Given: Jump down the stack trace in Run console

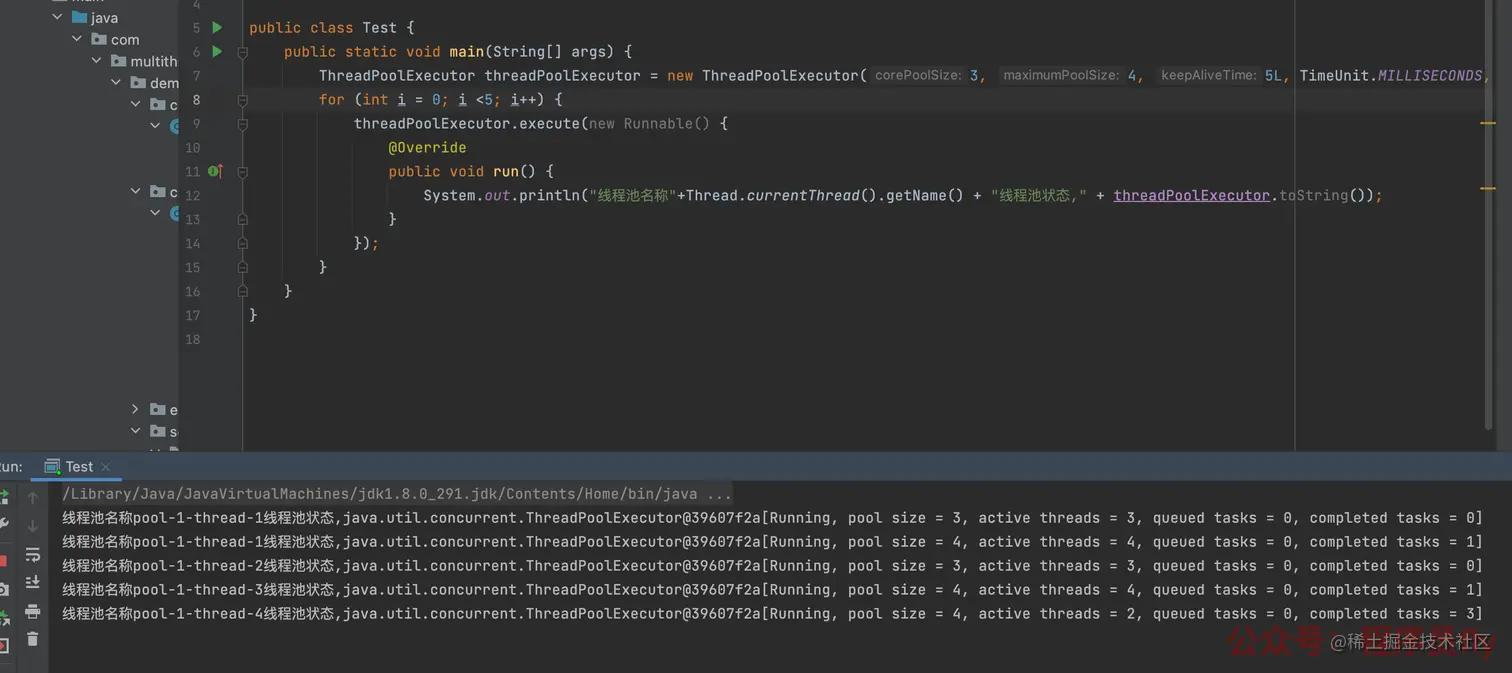Looking at the screenshot, I should pyautogui.click(x=33, y=526).
